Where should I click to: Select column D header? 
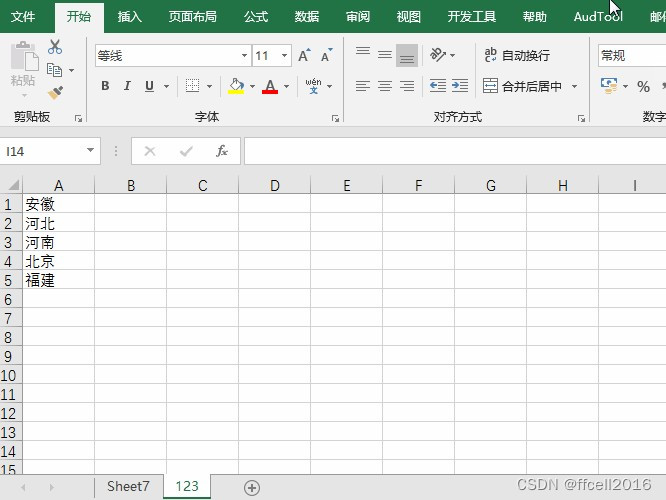(x=274, y=186)
